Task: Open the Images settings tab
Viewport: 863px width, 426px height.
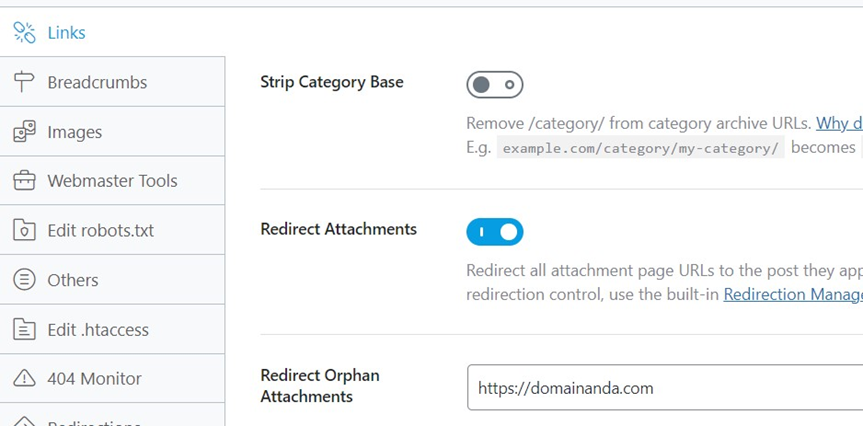Action: pyautogui.click(x=112, y=132)
